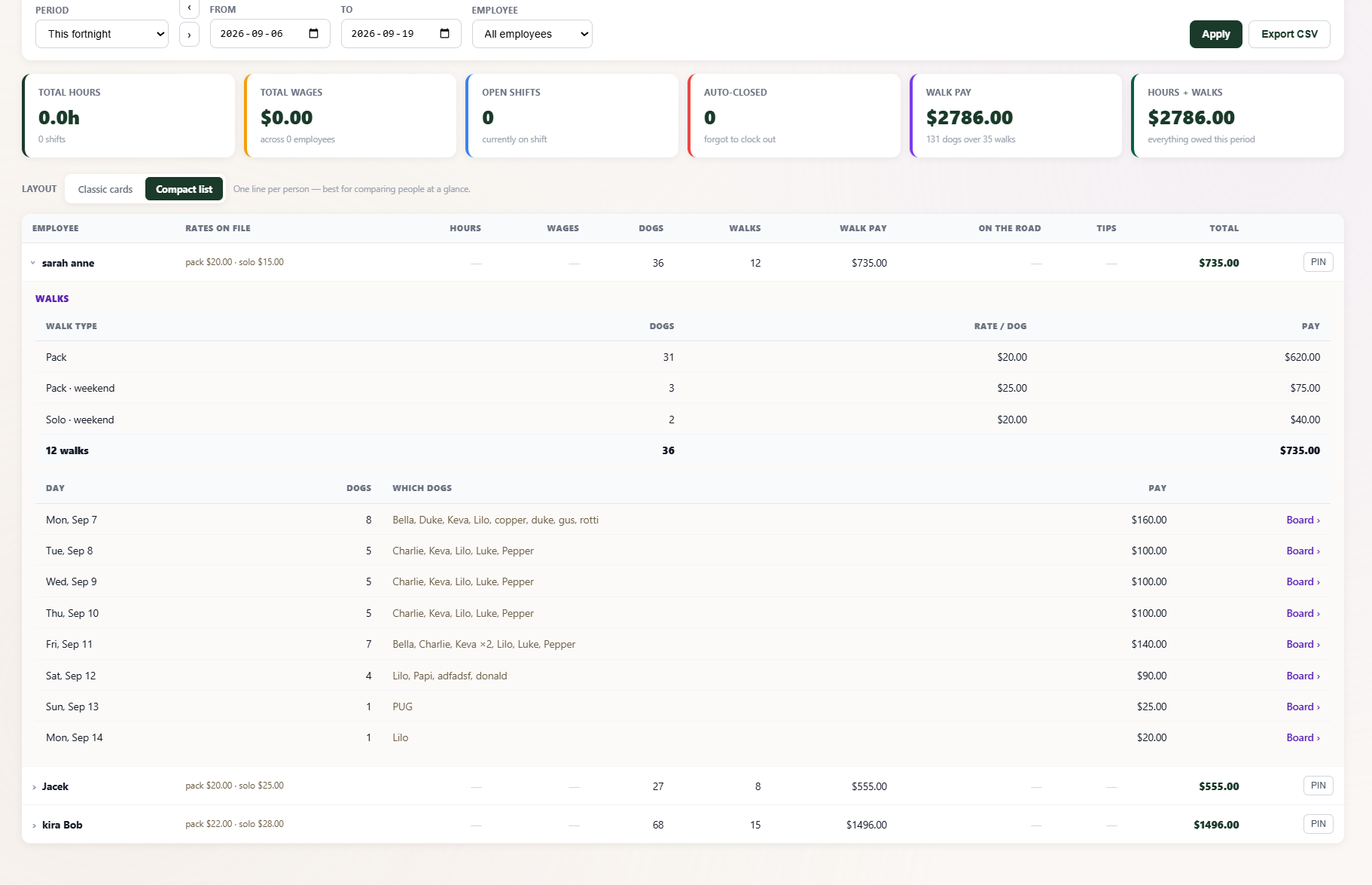Open Board link for Fri, Sep 11
This screenshot has width=1372, height=885.
coord(1303,644)
